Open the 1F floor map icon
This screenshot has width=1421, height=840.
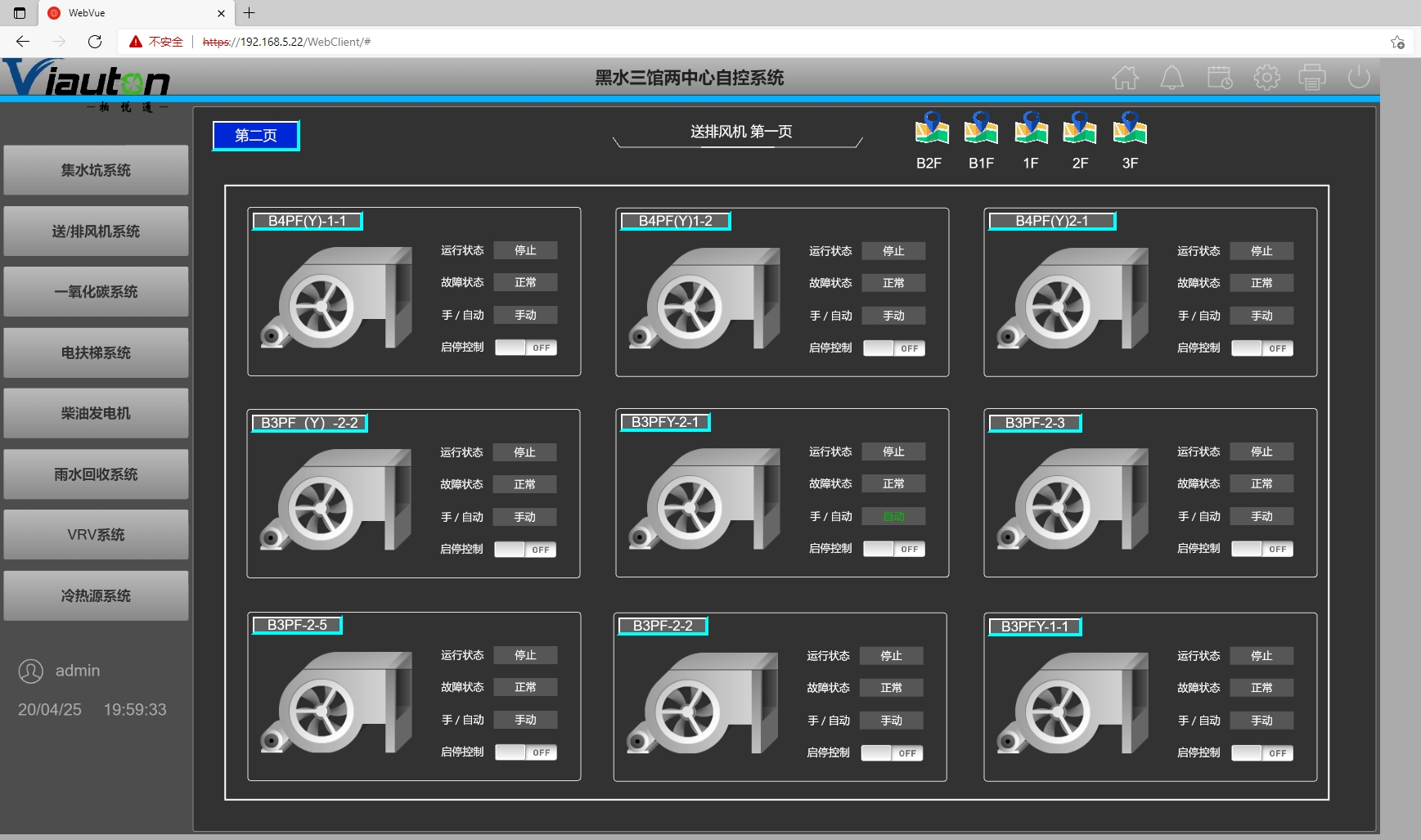1031,129
